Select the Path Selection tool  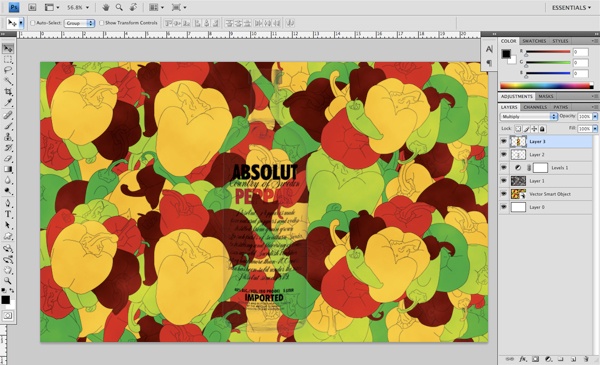tap(8, 225)
